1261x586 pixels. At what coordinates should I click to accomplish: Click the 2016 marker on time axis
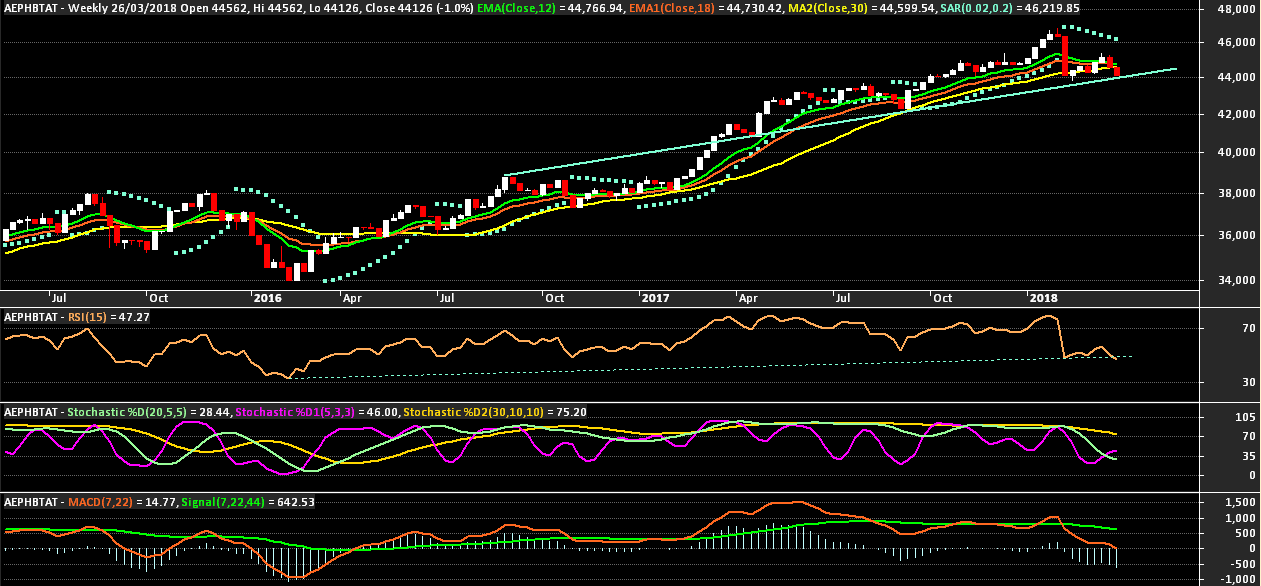pos(267,298)
